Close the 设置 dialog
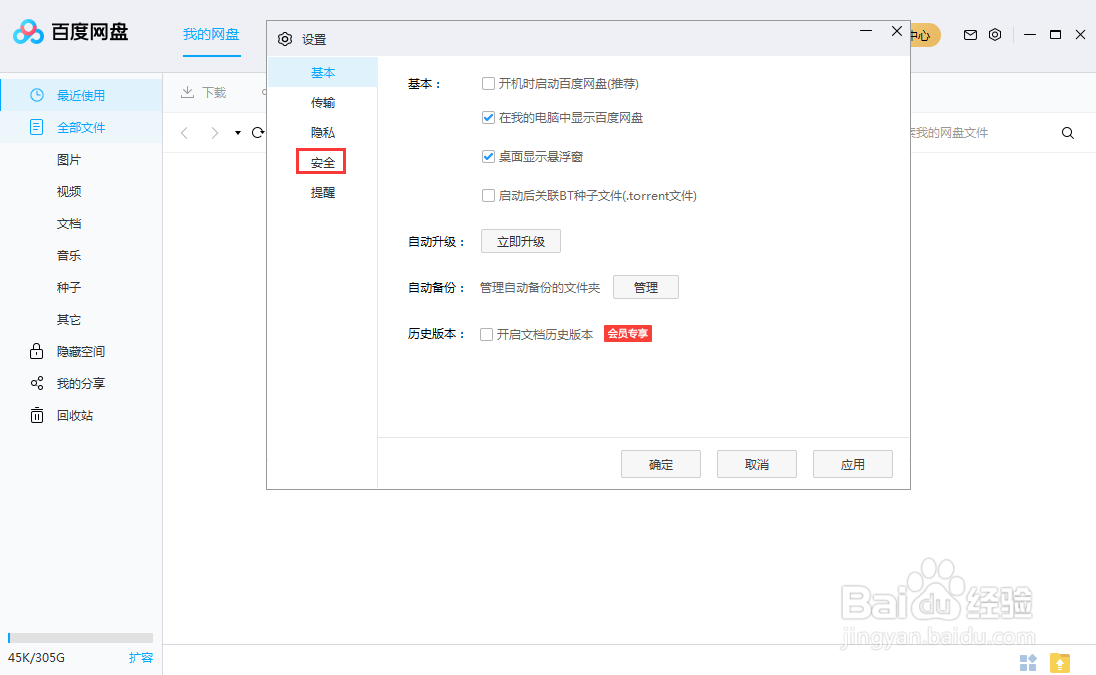The width and height of the screenshot is (1096, 675). coord(897,31)
